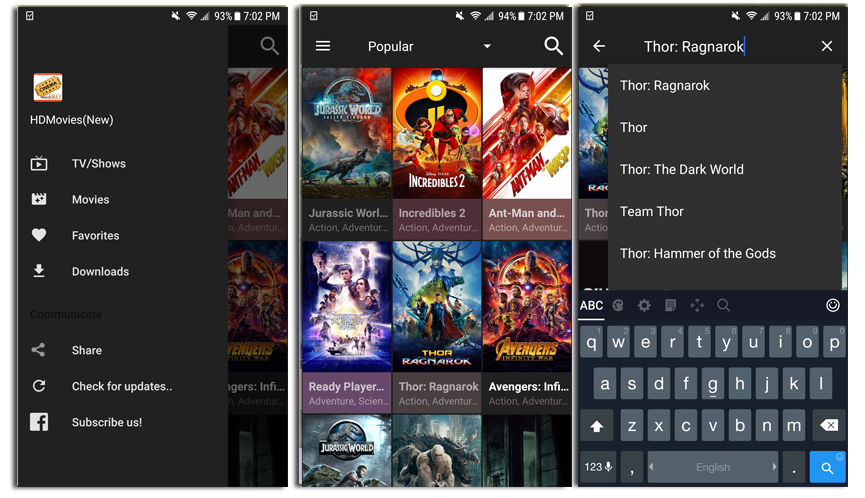Tap the backspace key

829,425
